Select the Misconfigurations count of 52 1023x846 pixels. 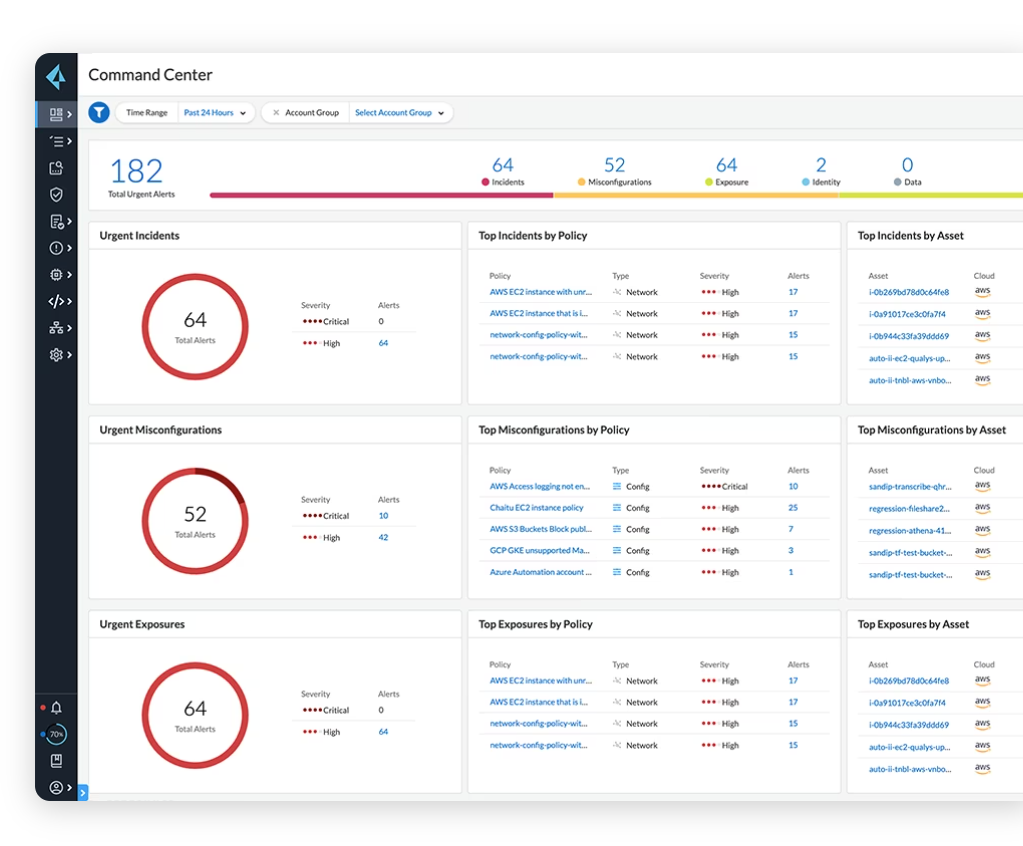(x=614, y=166)
